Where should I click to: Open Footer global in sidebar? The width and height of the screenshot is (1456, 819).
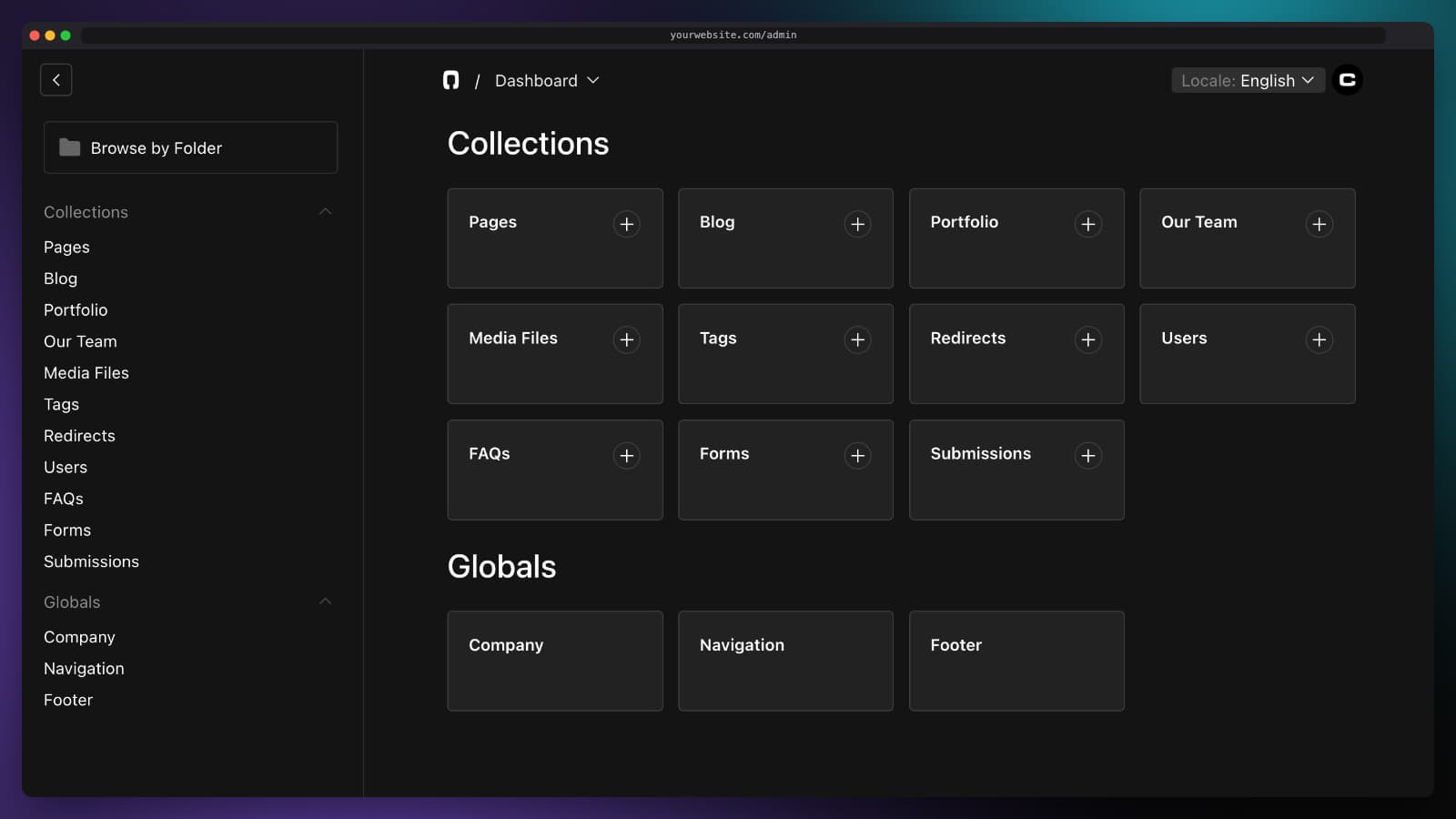68,700
